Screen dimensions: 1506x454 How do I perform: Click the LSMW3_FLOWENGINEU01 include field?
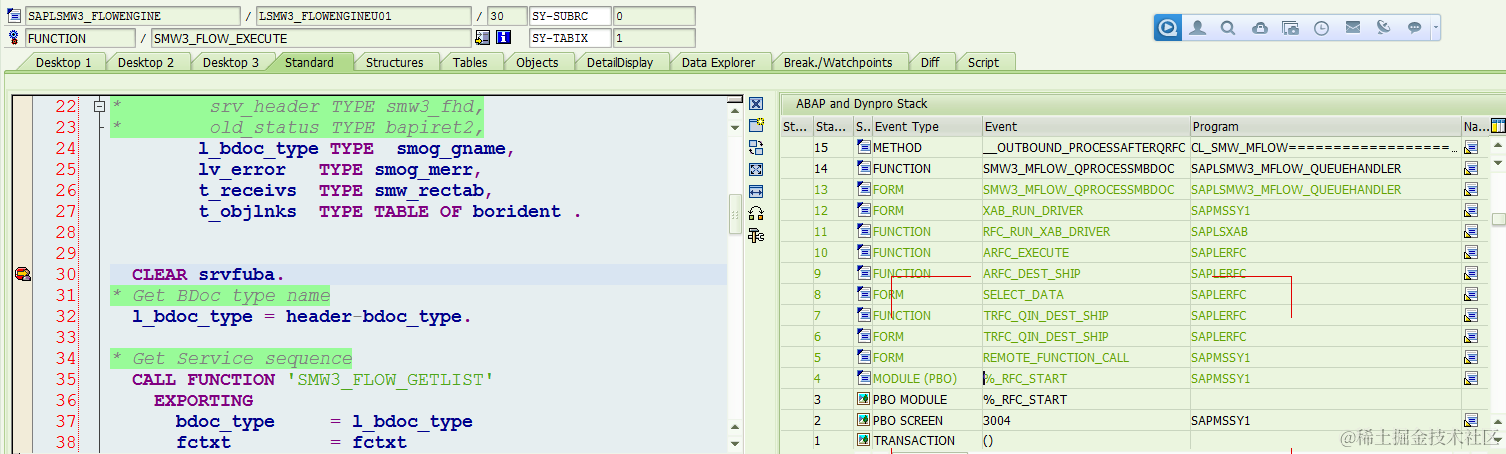(x=363, y=16)
